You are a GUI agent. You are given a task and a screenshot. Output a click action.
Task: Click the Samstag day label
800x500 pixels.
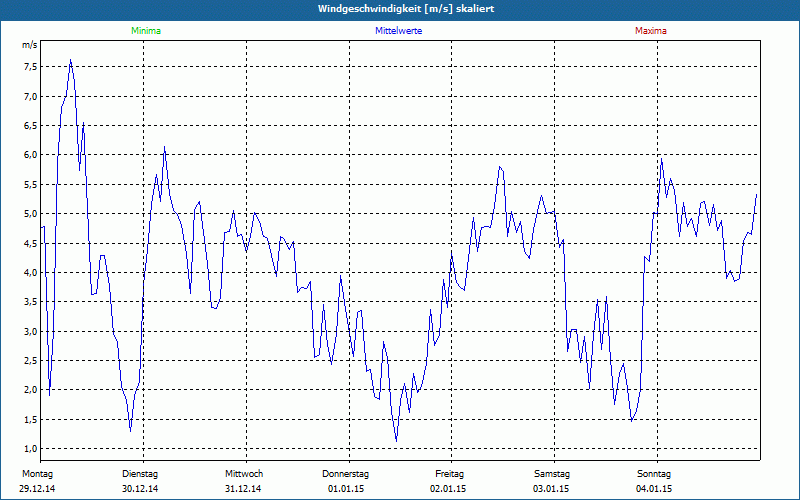coord(552,474)
